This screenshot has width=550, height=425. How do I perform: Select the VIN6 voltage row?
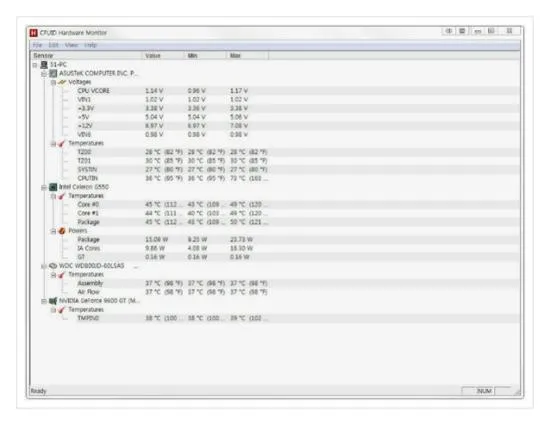pos(275,135)
